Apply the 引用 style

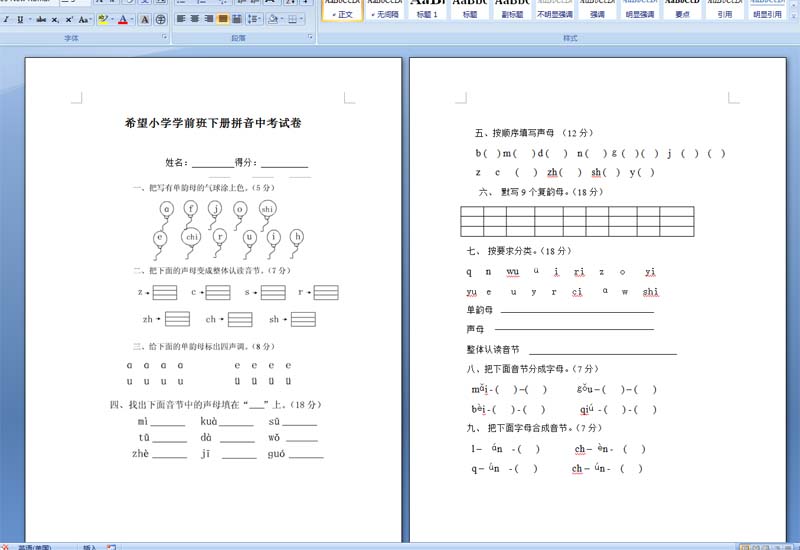[724, 10]
